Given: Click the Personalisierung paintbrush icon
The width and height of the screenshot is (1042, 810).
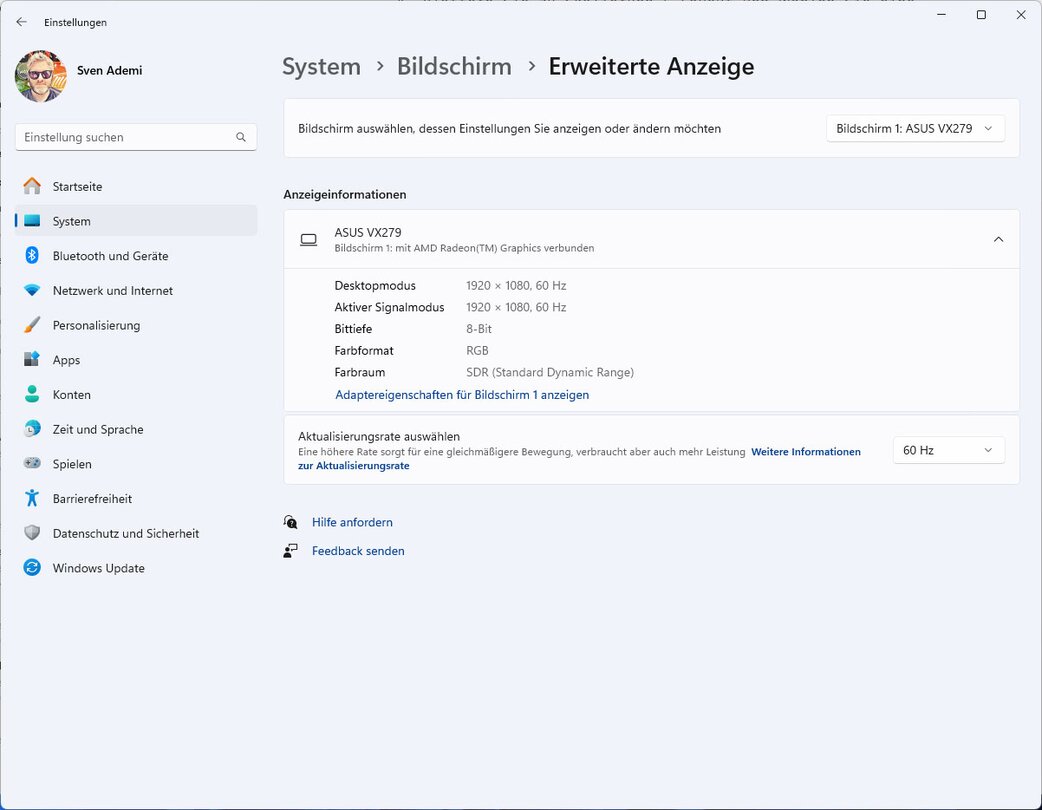Looking at the screenshot, I should pyautogui.click(x=32, y=325).
